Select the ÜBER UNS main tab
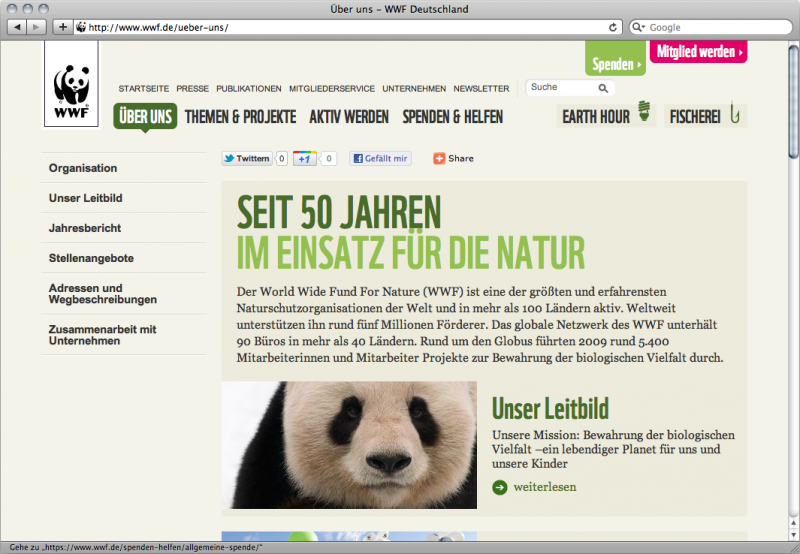Image resolution: width=800 pixels, height=554 pixels. click(x=145, y=116)
